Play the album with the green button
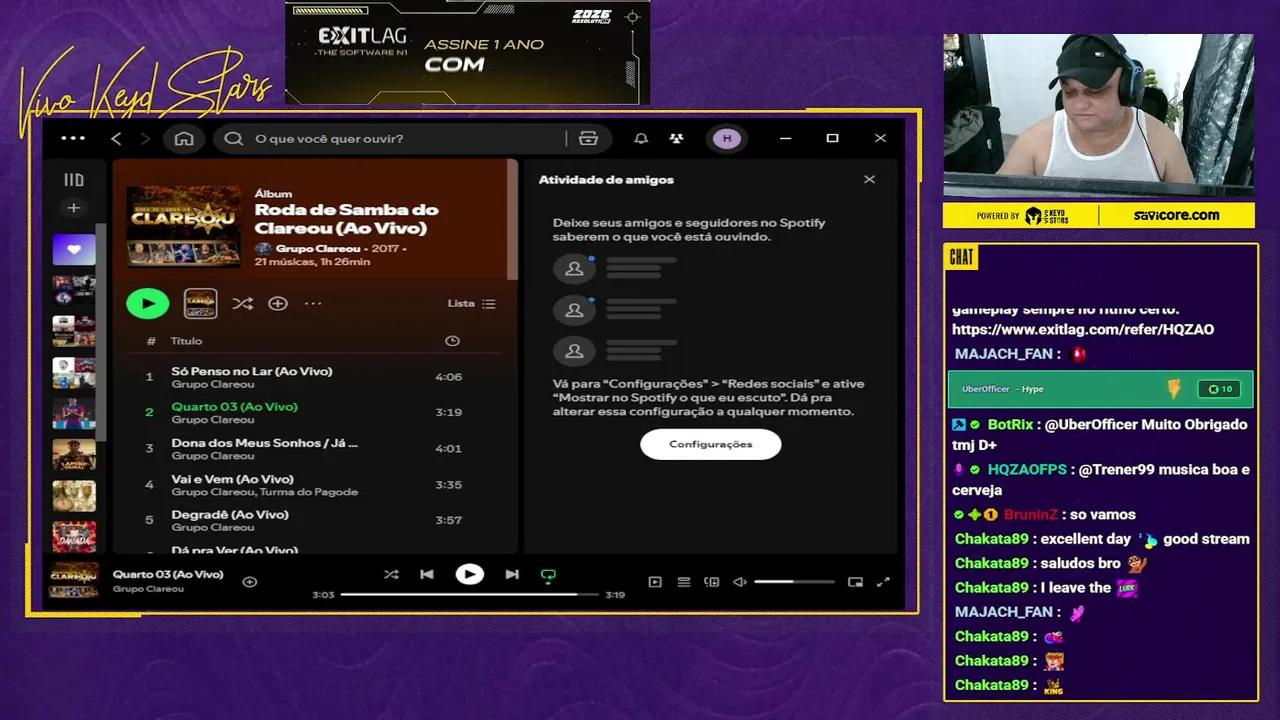 coord(148,303)
